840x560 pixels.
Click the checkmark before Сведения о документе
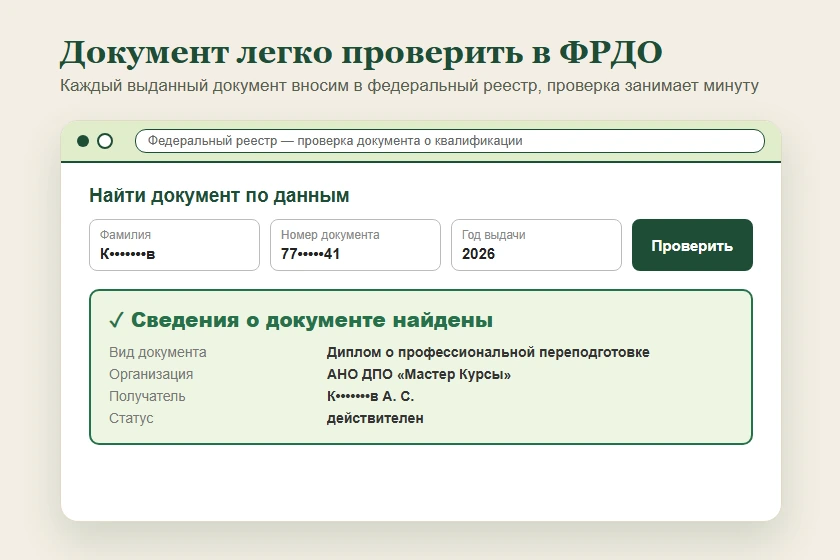116,320
